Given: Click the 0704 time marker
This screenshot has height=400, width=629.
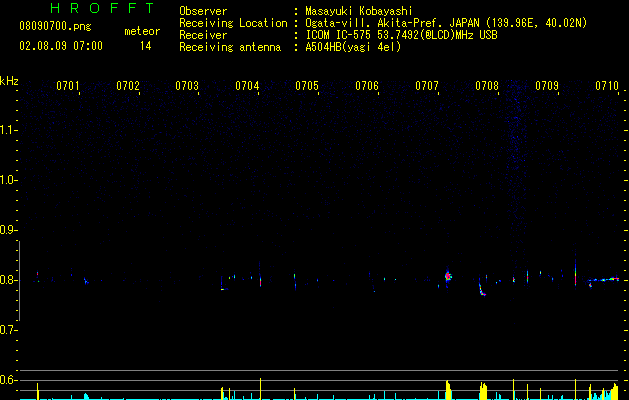Looking at the screenshot, I should tap(247, 86).
